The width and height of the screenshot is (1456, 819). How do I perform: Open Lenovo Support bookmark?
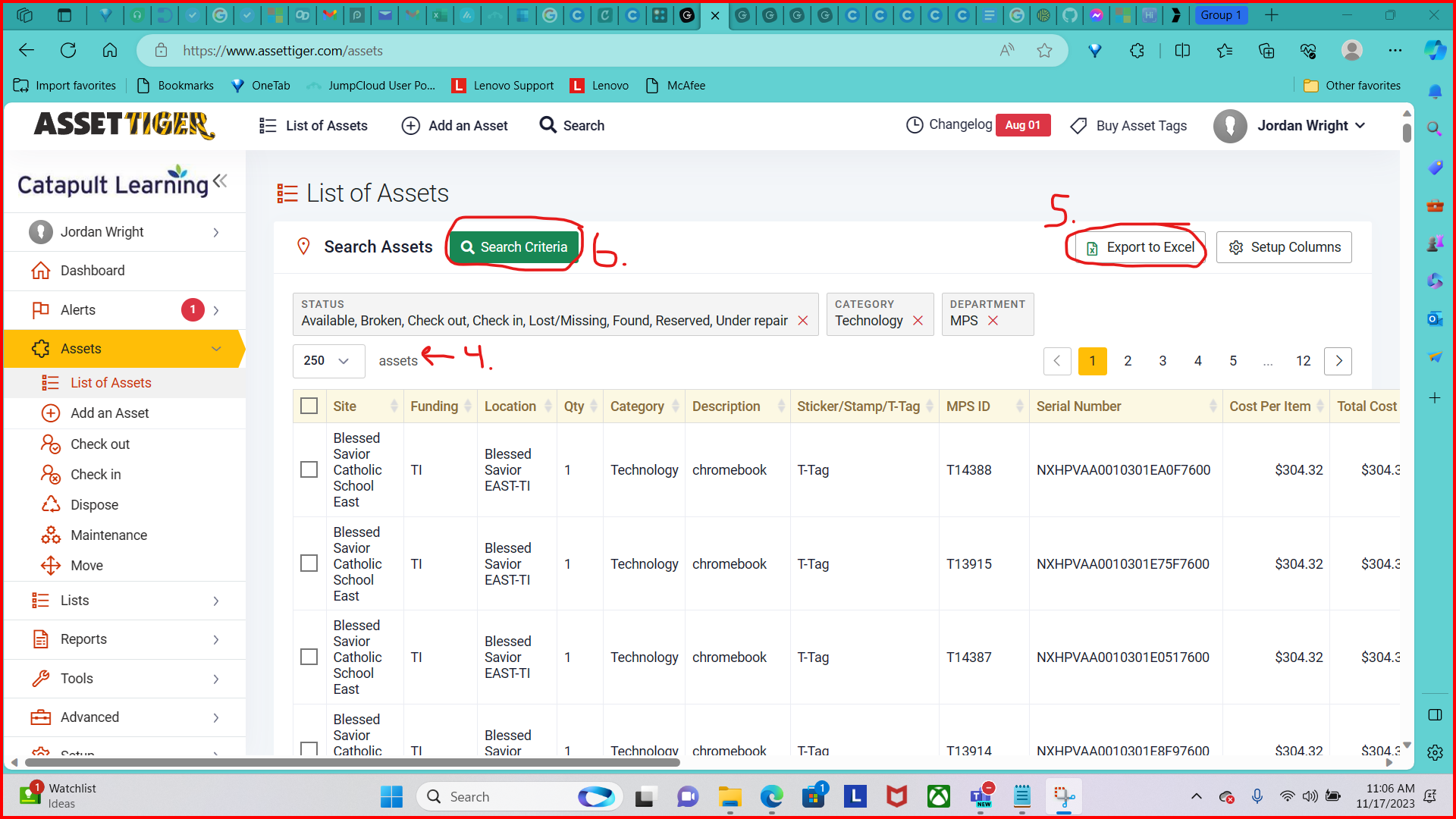click(503, 86)
